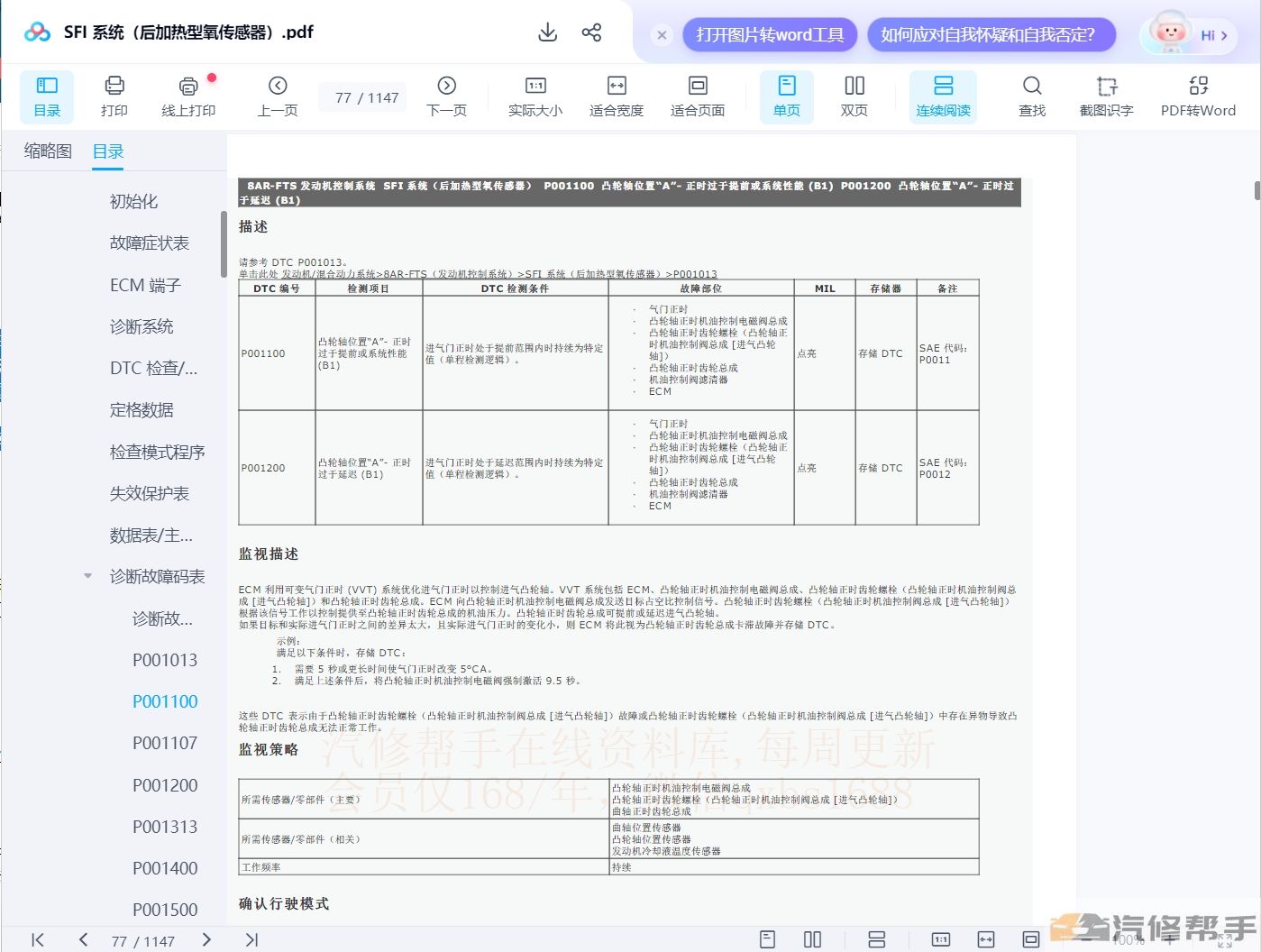The height and width of the screenshot is (952, 1261).
Task: Choose 适合页面 fit page
Action: coord(698,96)
